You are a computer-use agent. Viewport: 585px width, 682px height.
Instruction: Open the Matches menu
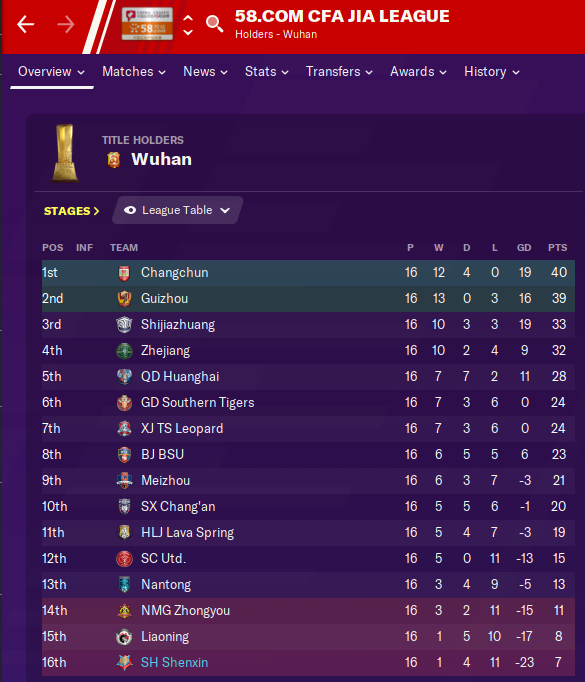pyautogui.click(x=134, y=72)
